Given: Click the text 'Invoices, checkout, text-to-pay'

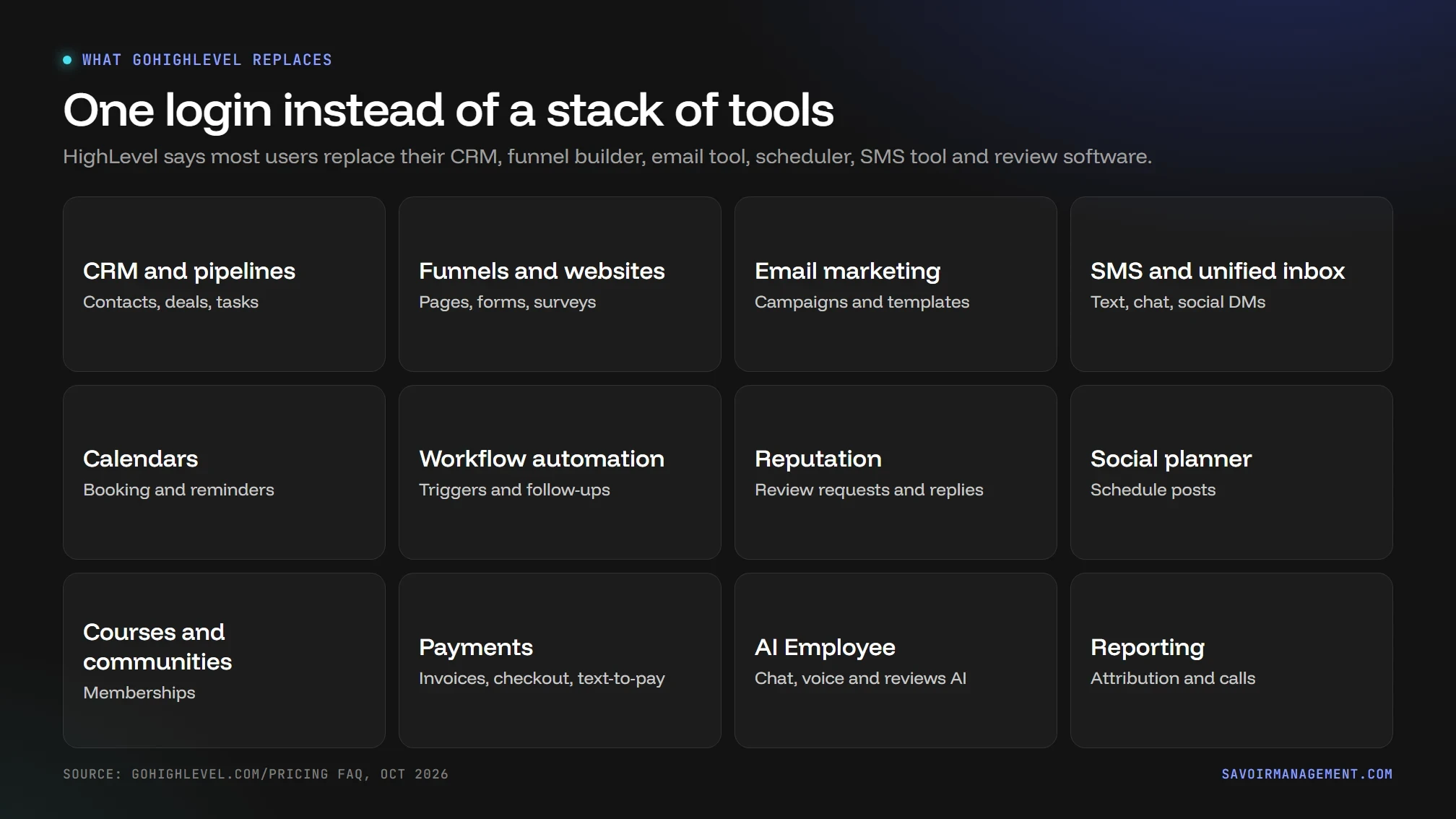Looking at the screenshot, I should pyautogui.click(x=542, y=678).
